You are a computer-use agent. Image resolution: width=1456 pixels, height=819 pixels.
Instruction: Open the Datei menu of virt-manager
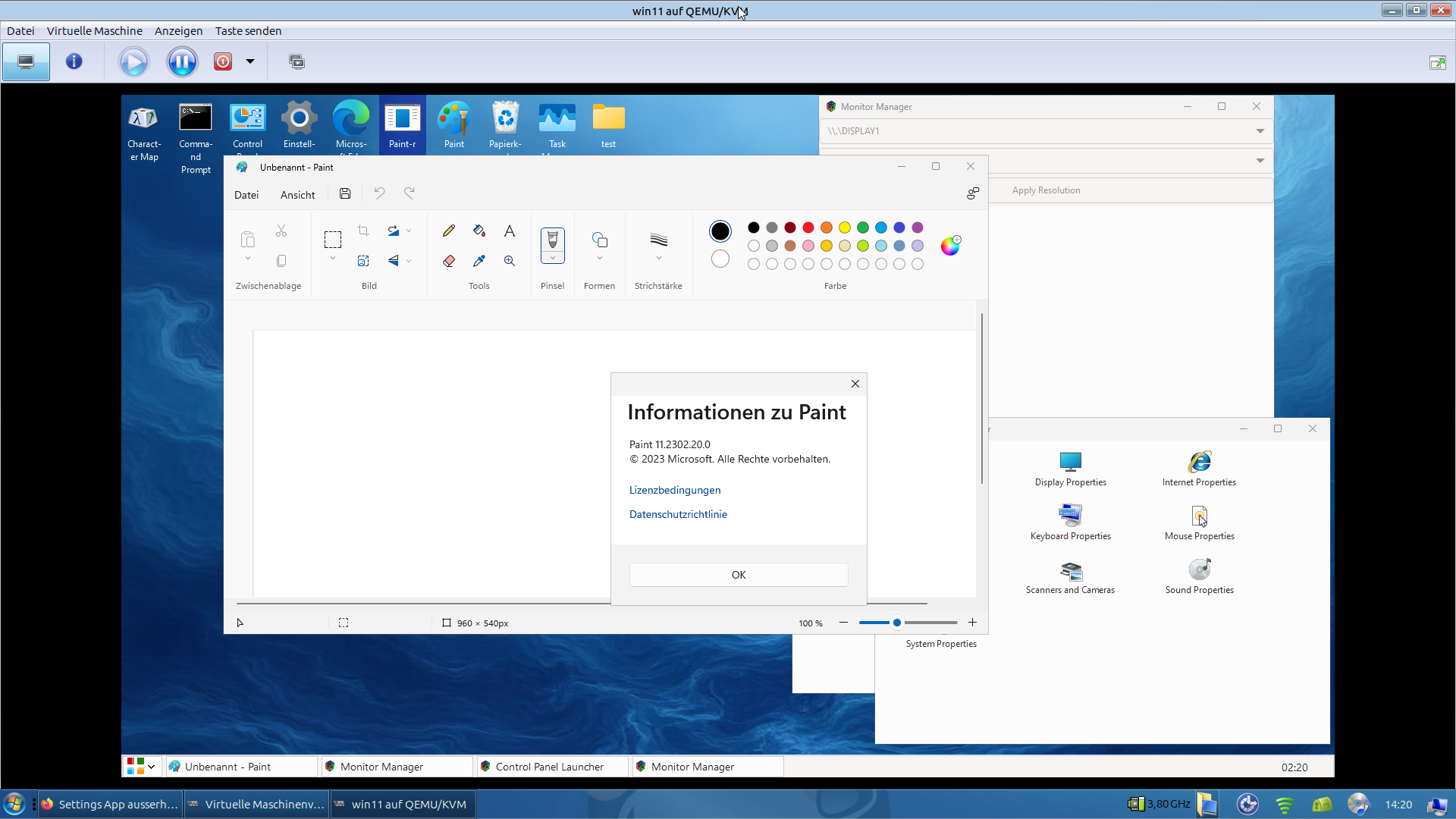pyautogui.click(x=20, y=31)
